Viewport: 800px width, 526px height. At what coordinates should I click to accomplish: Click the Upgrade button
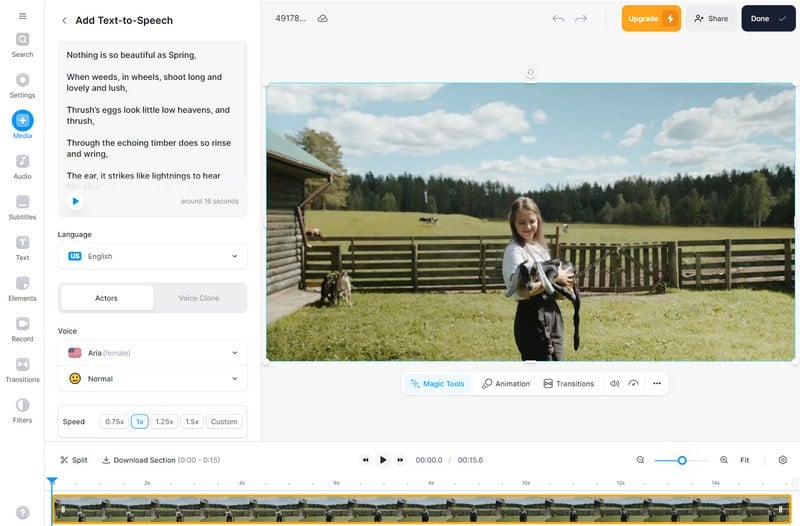click(x=651, y=18)
